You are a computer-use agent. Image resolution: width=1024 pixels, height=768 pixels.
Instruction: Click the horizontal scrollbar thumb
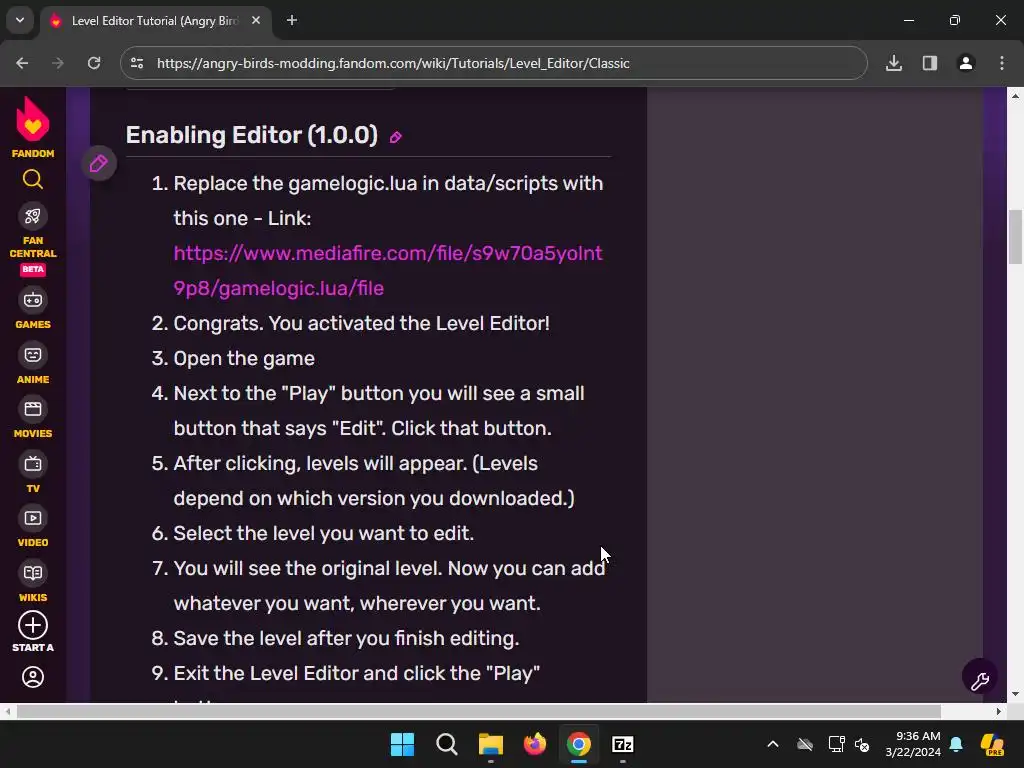pyautogui.click(x=479, y=711)
